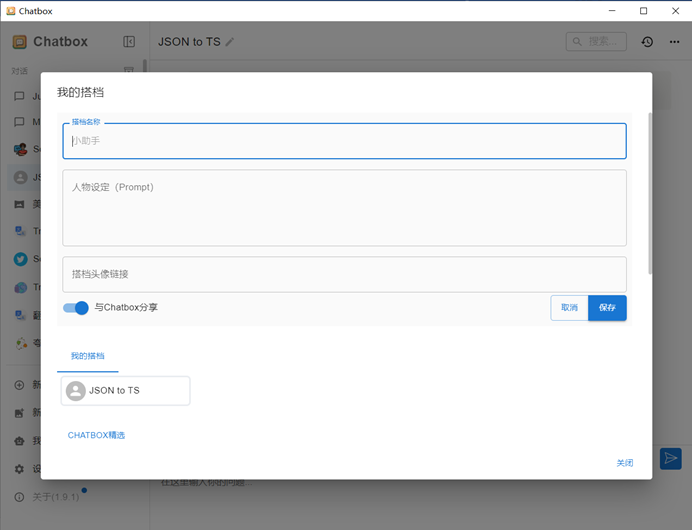Viewport: 692px width, 530px height.
Task: Click the 我的搭档 dialog heading
Action: click(x=80, y=92)
